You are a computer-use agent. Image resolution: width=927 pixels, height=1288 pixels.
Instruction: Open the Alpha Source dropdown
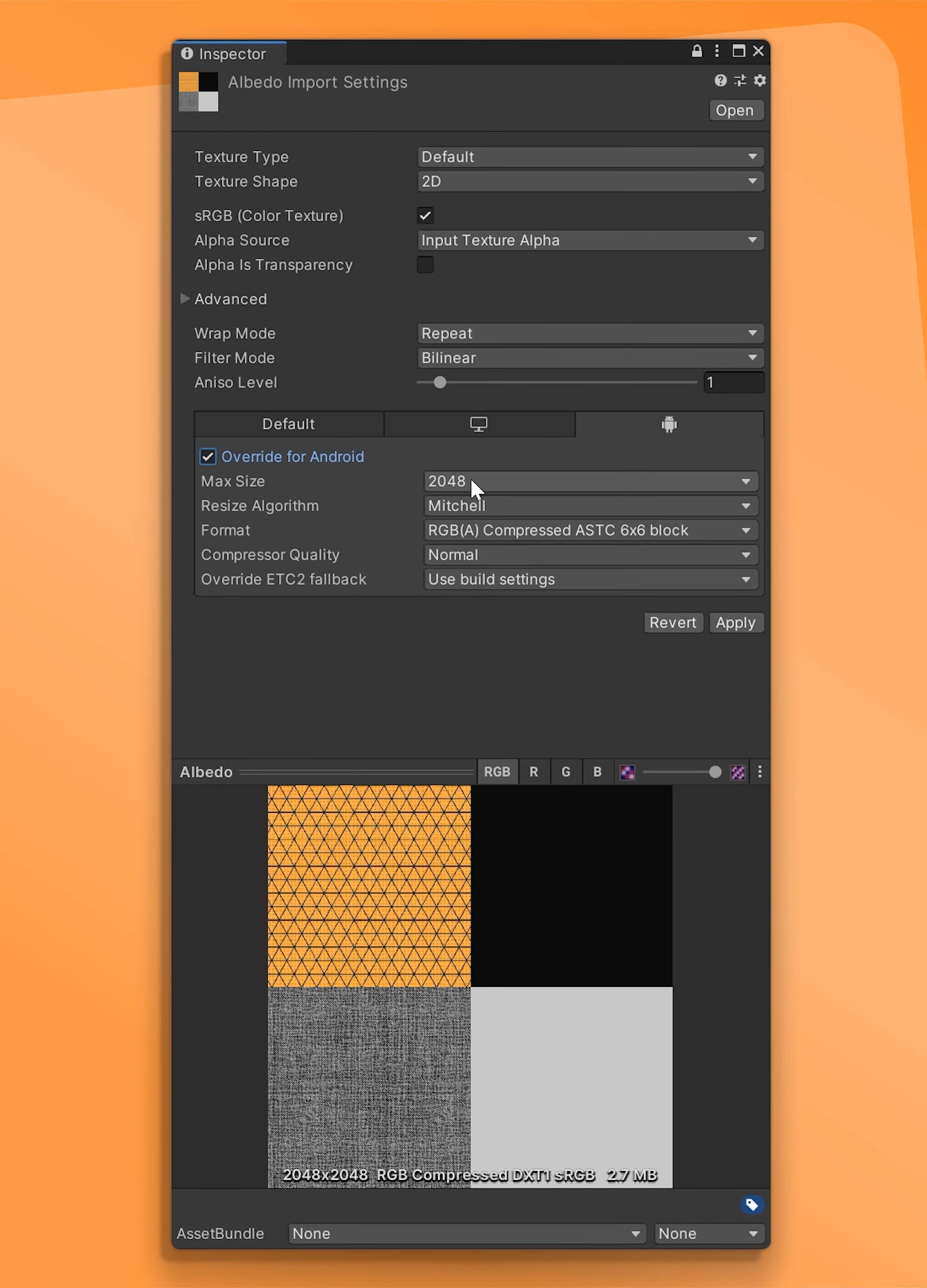tap(590, 240)
